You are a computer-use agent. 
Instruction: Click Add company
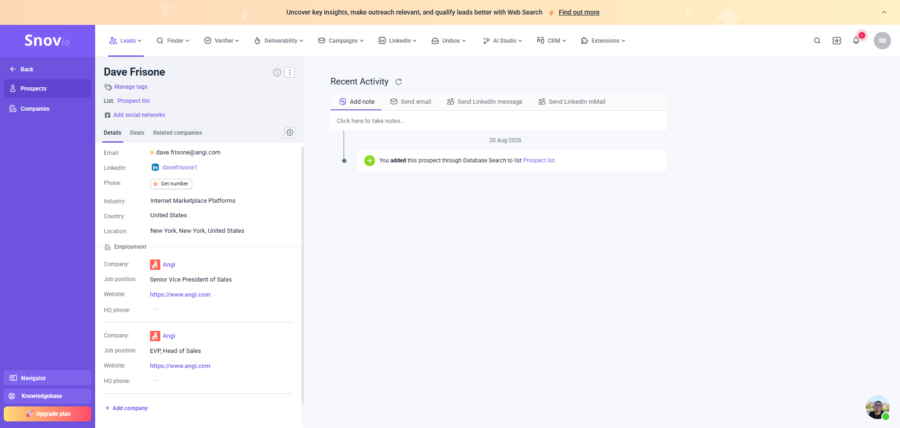coord(126,408)
